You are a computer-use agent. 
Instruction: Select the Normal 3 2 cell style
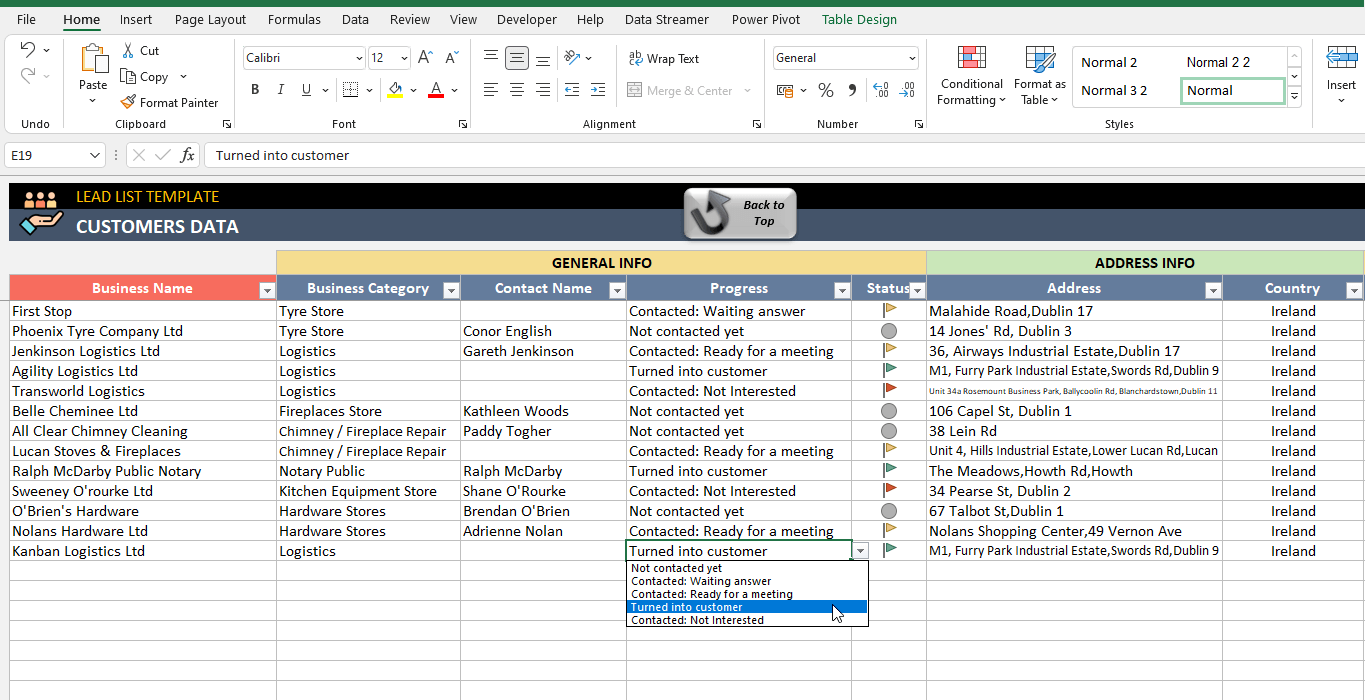pos(1114,90)
